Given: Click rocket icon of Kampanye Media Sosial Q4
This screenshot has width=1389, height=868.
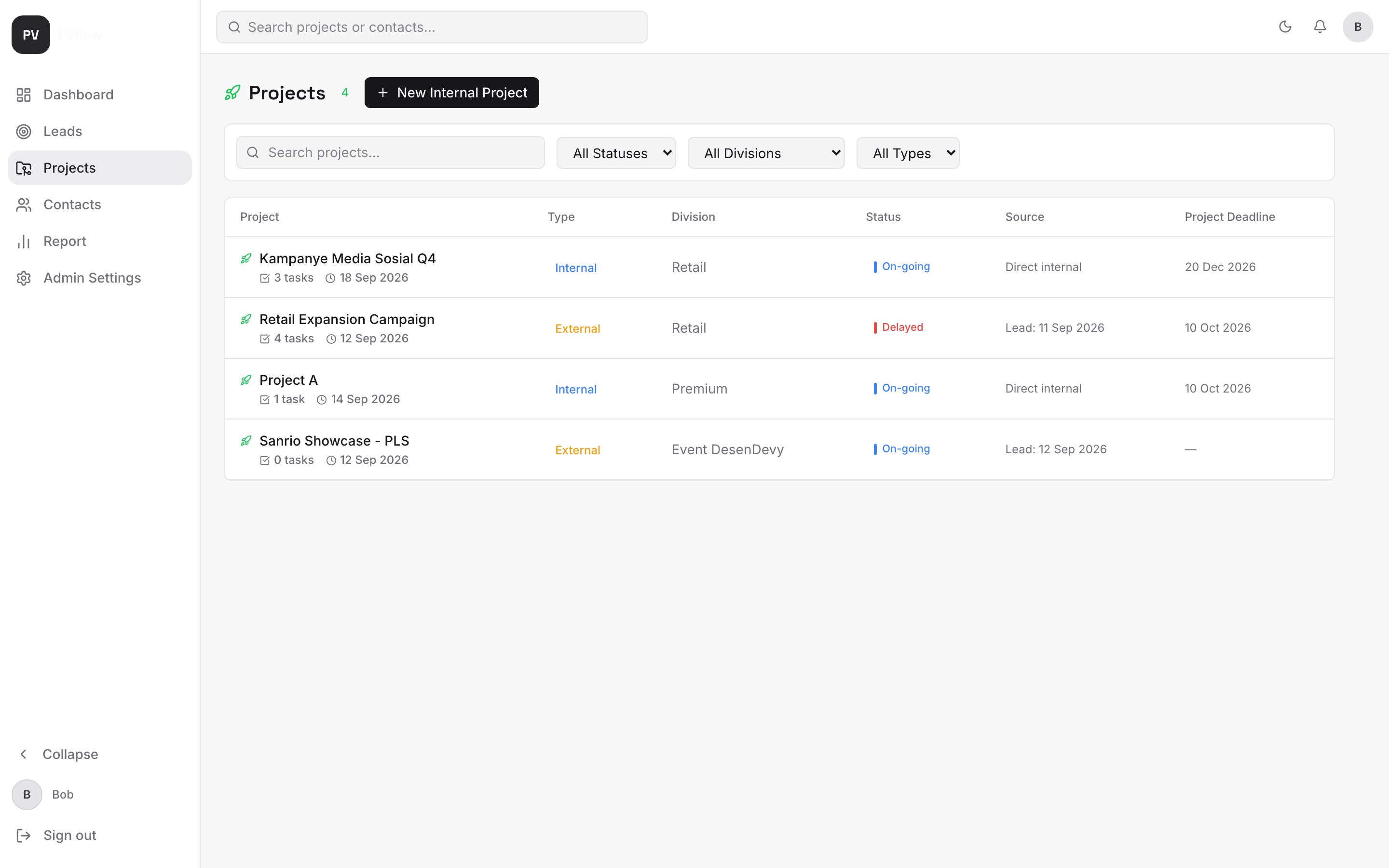Looking at the screenshot, I should [x=246, y=259].
